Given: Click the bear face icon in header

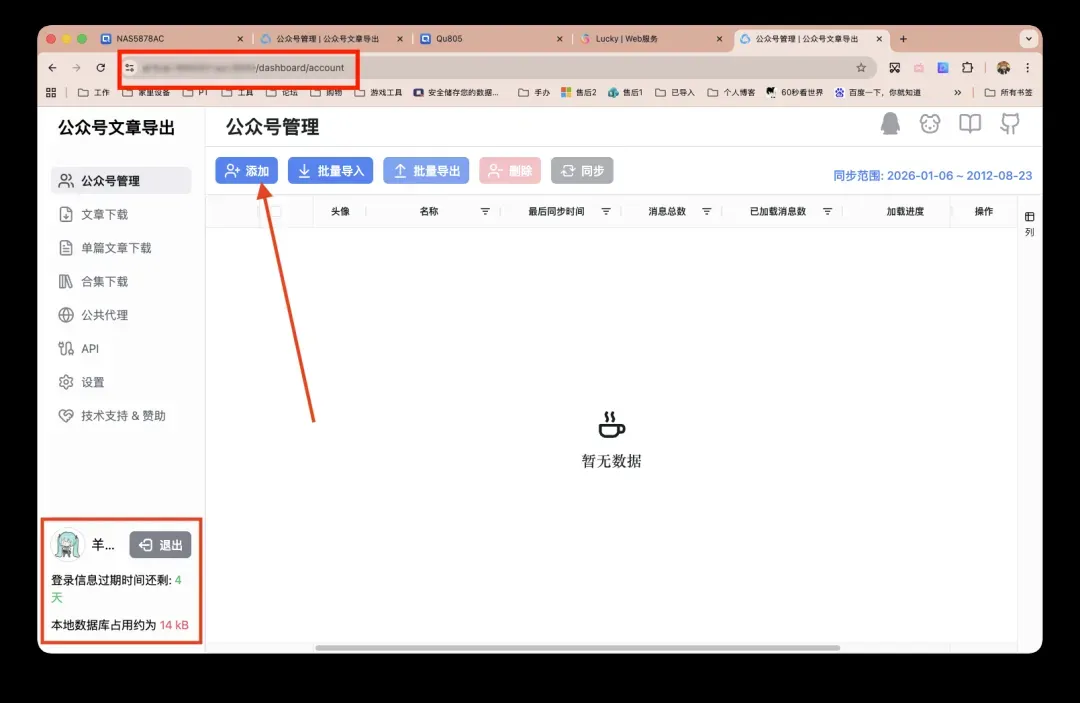Looking at the screenshot, I should [x=930, y=124].
